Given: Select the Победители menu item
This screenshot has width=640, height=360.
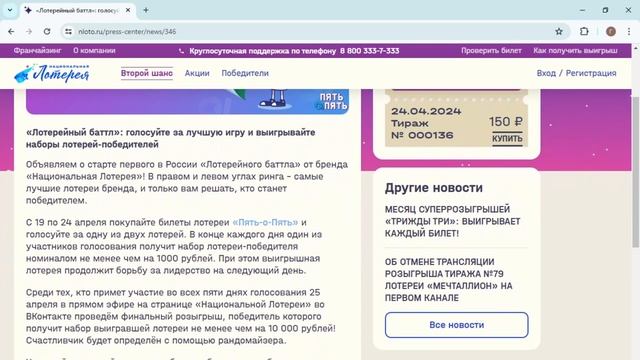Looking at the screenshot, I should (245, 73).
